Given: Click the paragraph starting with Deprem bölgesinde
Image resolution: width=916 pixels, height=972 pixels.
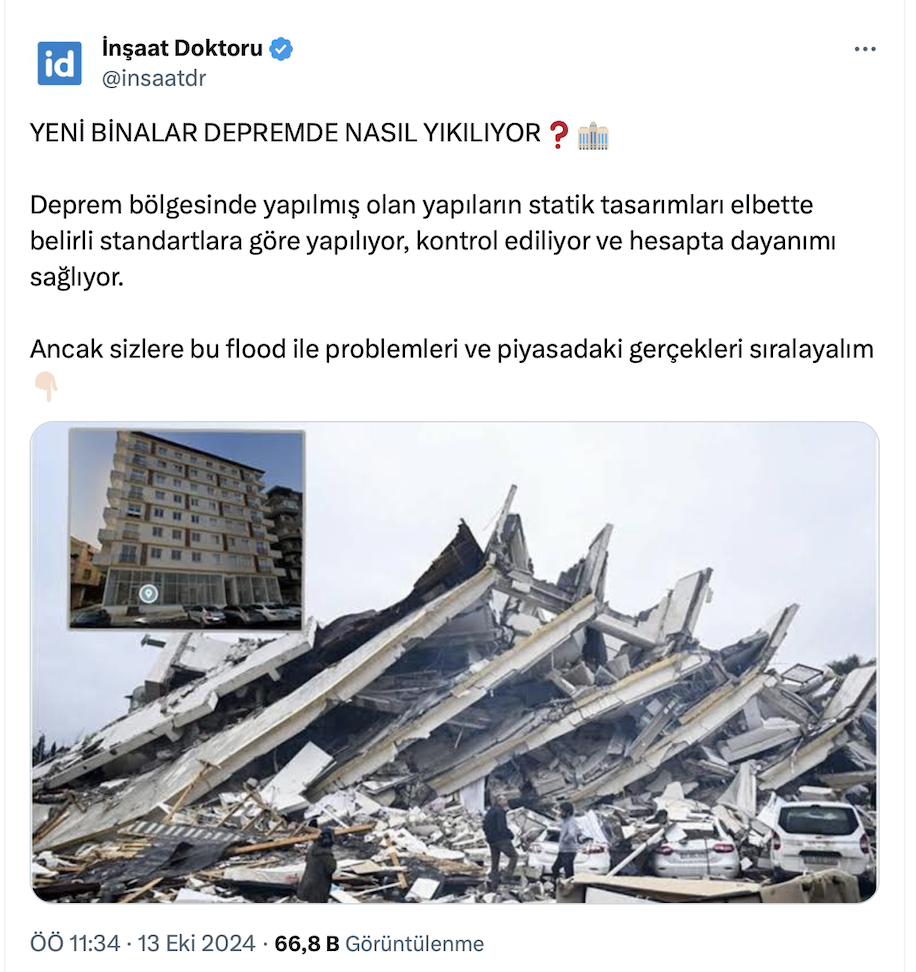Looking at the screenshot, I should point(433,241).
